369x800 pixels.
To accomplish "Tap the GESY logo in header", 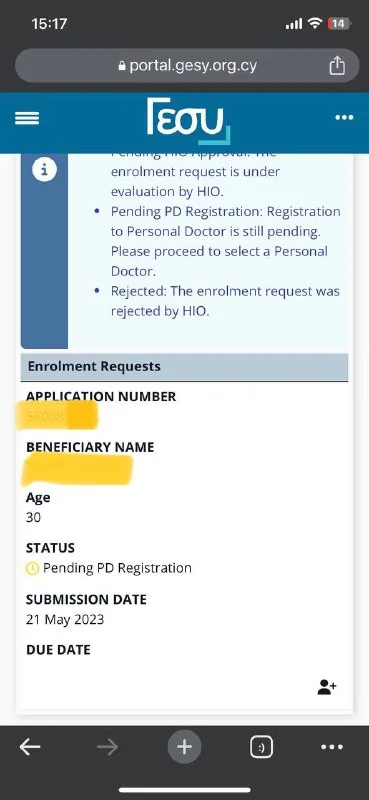I will 189,121.
